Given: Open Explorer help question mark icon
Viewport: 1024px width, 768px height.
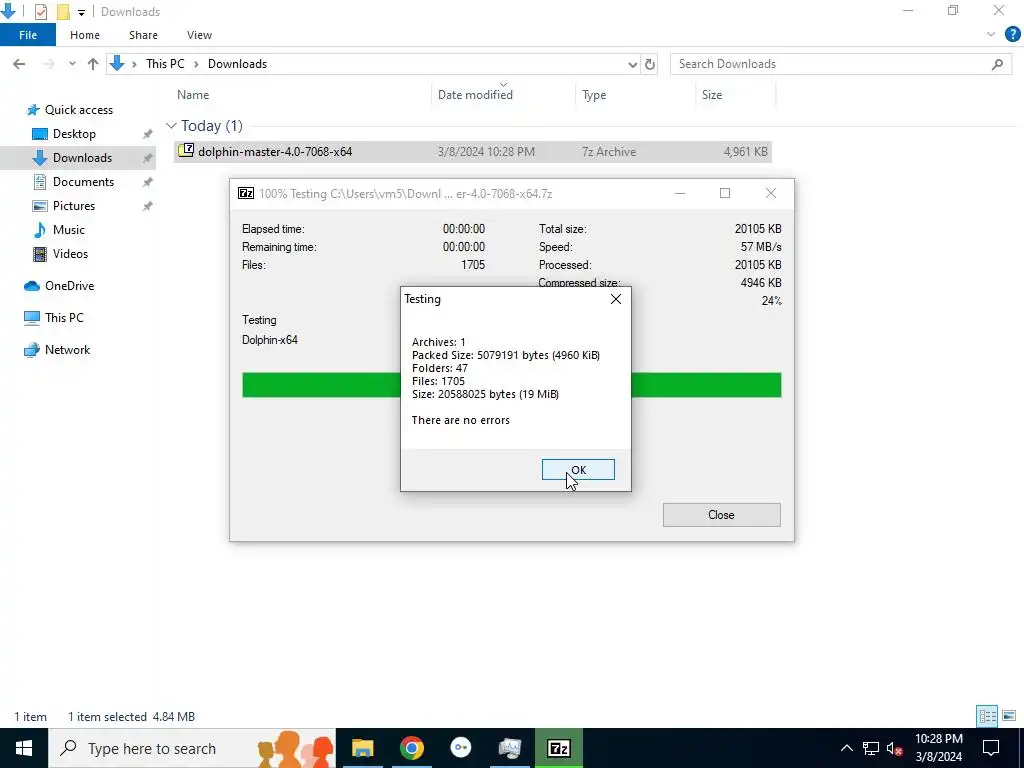Looking at the screenshot, I should 1012,35.
